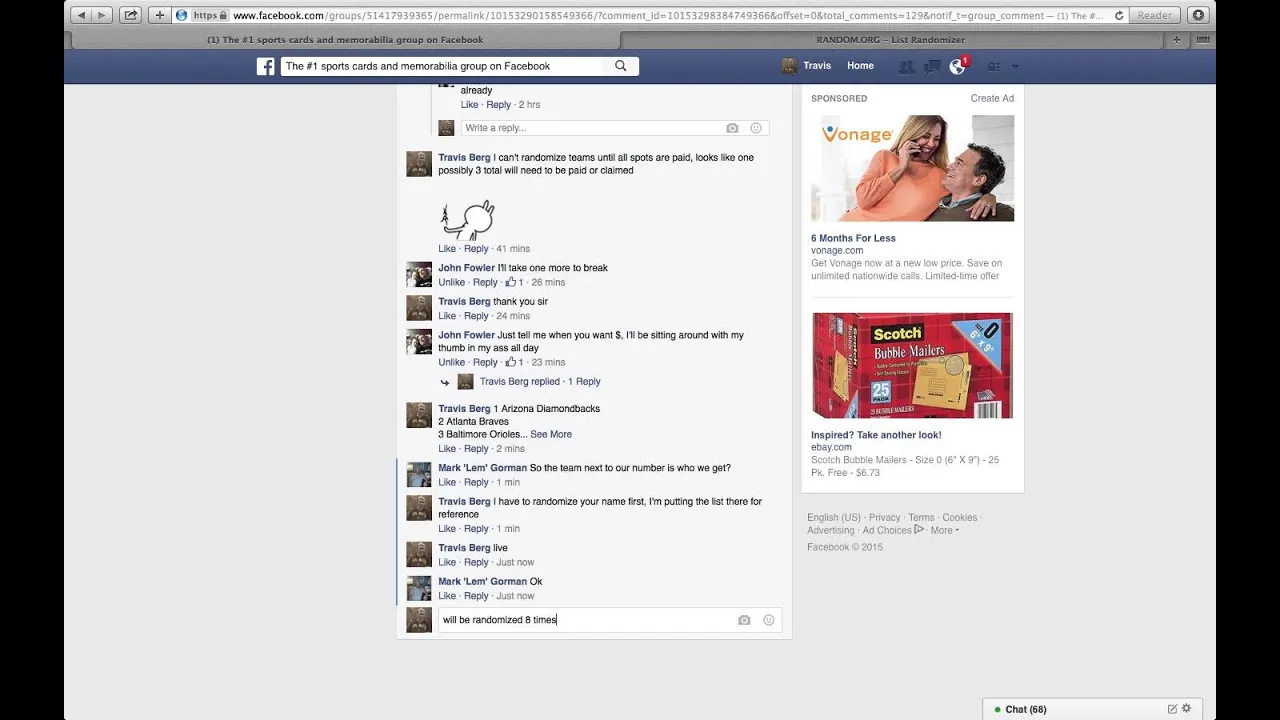View the like count on the 23 mins comment
The height and width of the screenshot is (720, 1280).
click(514, 363)
